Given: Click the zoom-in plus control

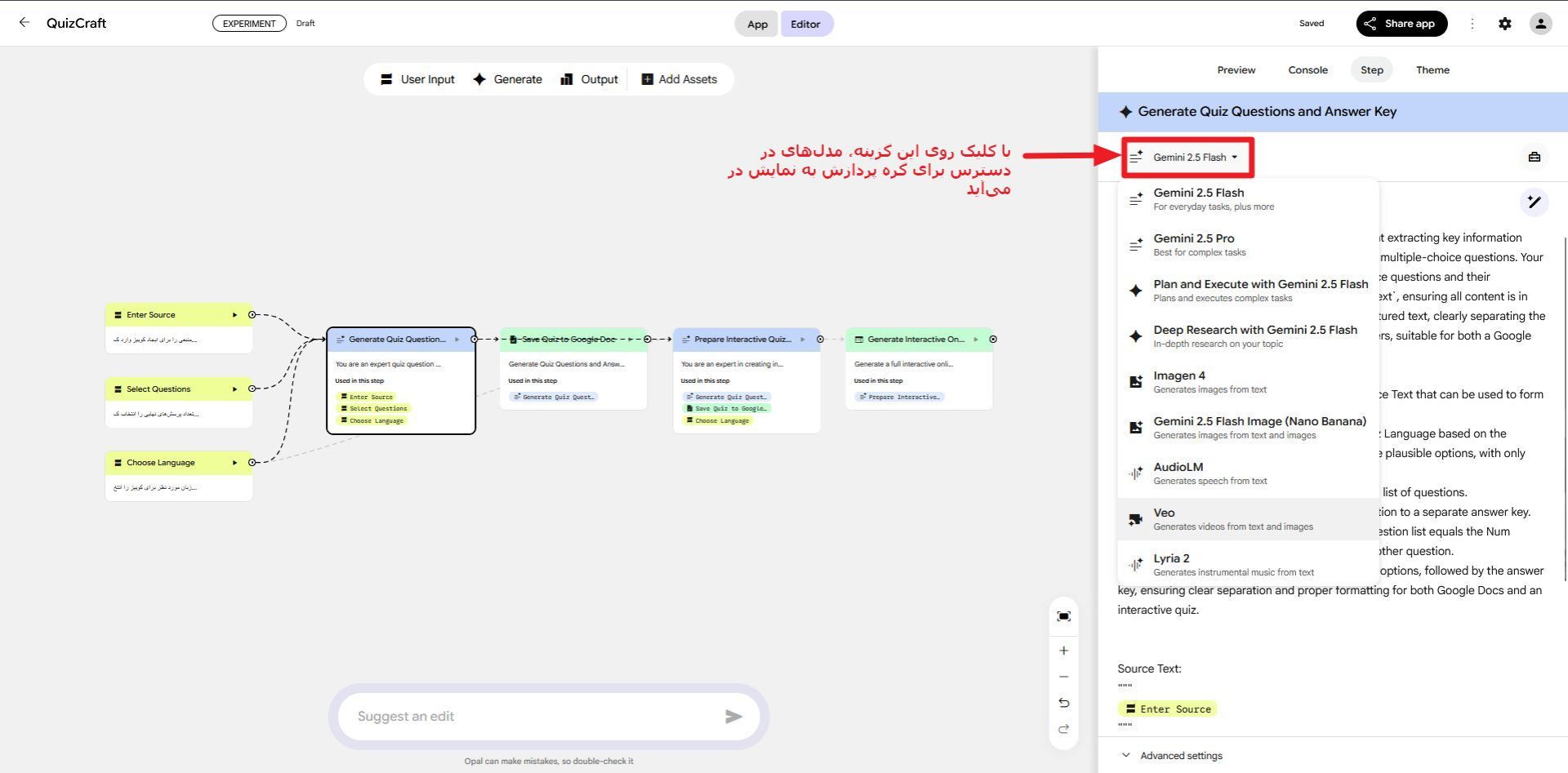Looking at the screenshot, I should [x=1063, y=650].
